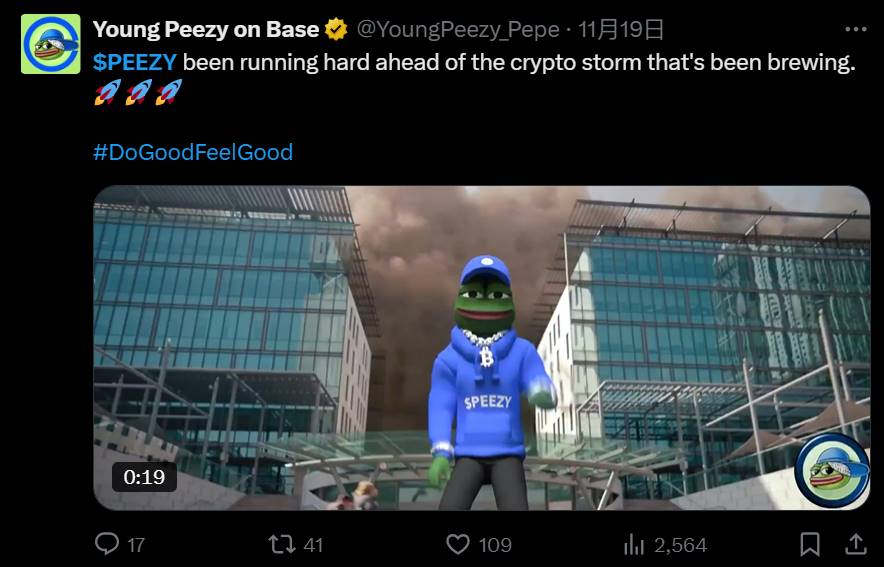The width and height of the screenshot is (884, 567).
Task: Repost this tweet with retweet icon
Action: coord(281,544)
